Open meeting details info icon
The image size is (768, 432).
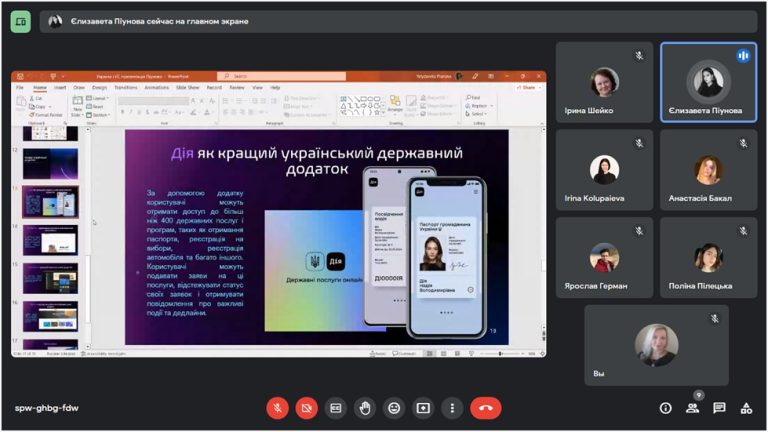point(665,408)
